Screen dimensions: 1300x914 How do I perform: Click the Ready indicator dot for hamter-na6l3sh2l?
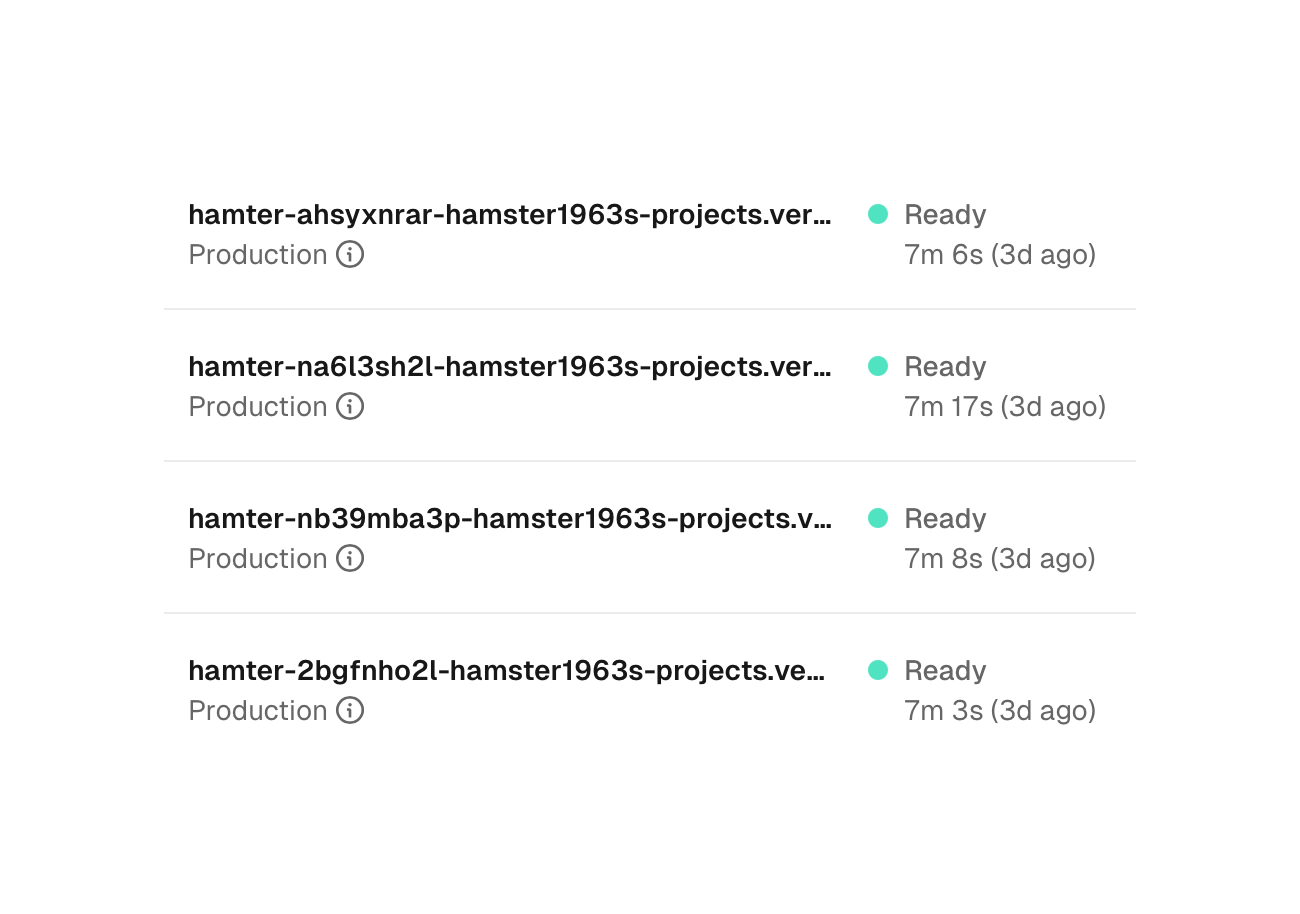pyautogui.click(x=877, y=366)
